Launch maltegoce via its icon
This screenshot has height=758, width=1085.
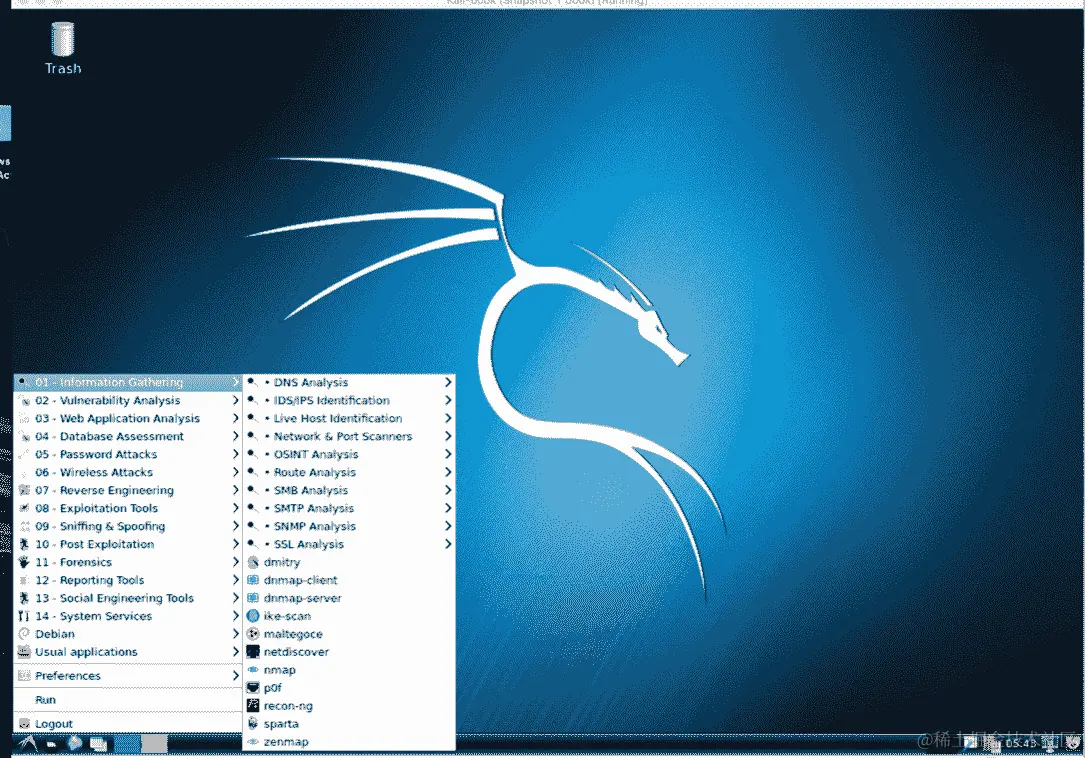253,634
